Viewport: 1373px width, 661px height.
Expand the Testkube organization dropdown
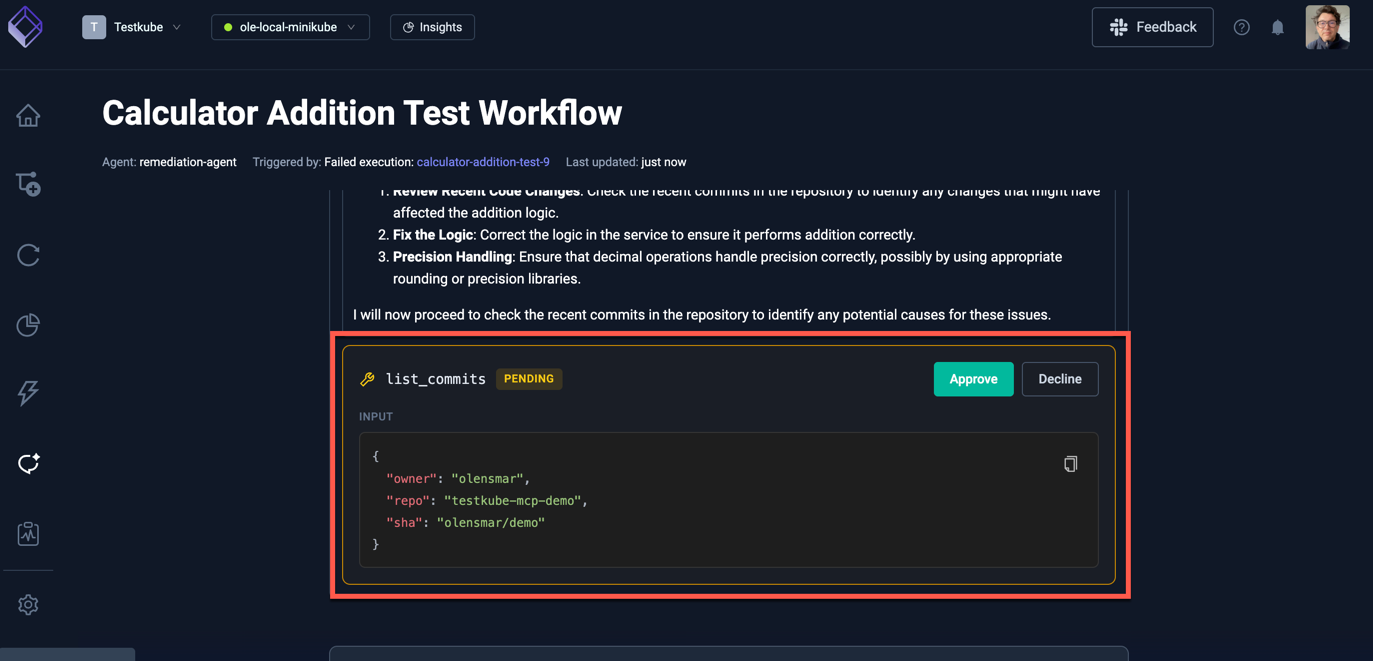pos(135,27)
